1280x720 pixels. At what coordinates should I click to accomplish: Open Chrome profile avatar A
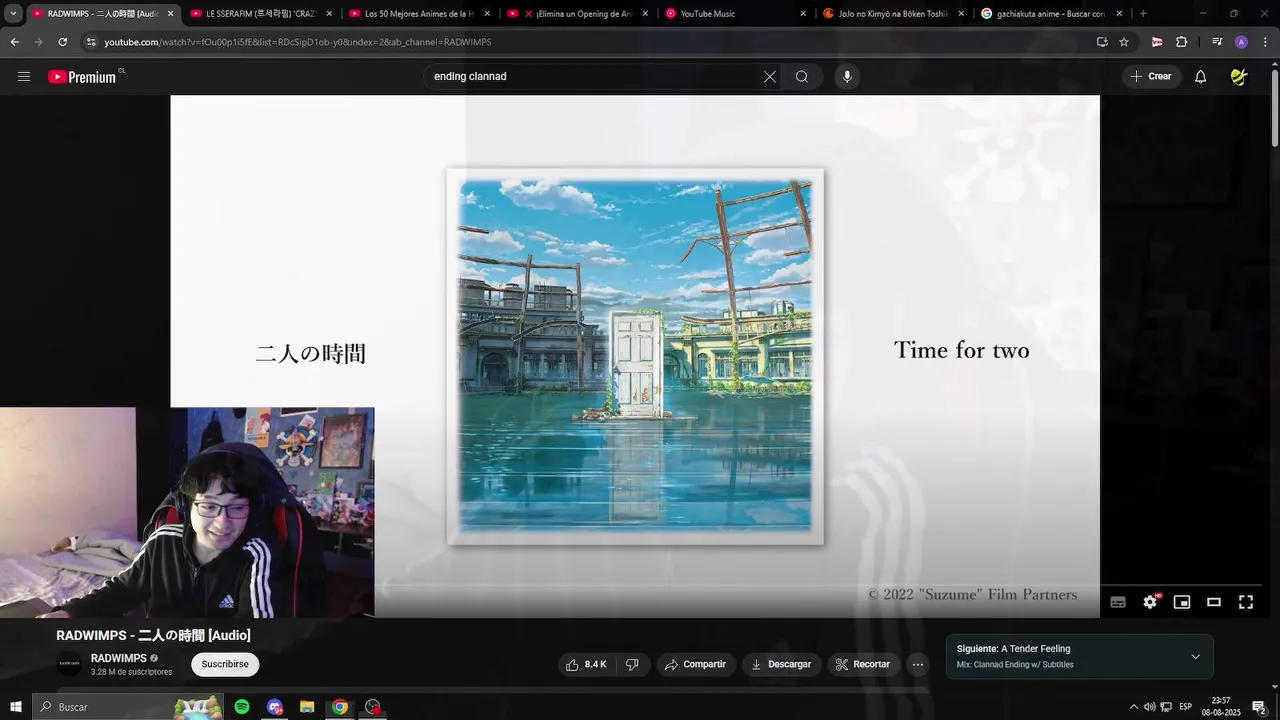pos(1241,42)
